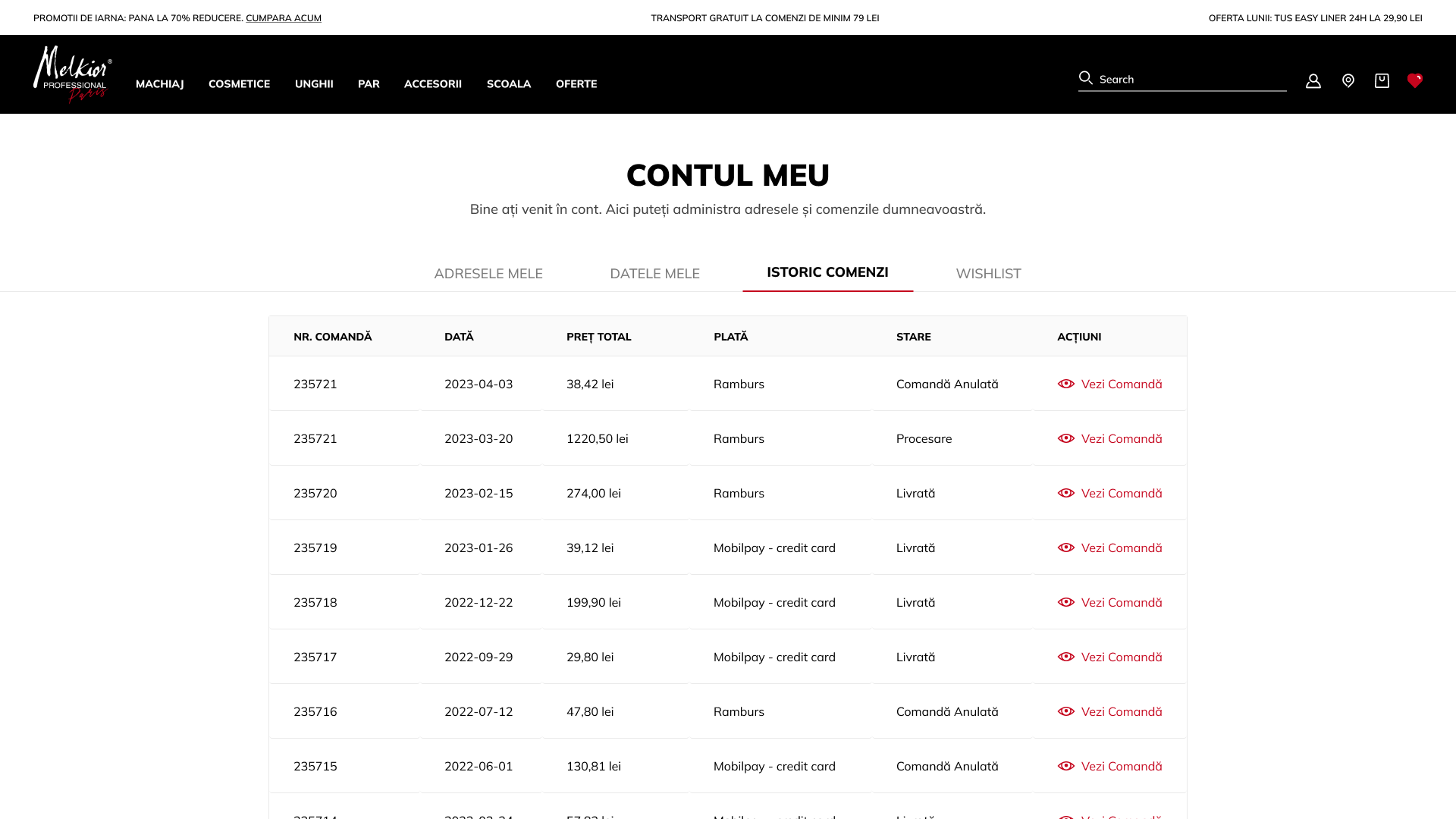Open the SCOALA menu
Viewport: 1456px width, 819px height.
click(x=509, y=84)
